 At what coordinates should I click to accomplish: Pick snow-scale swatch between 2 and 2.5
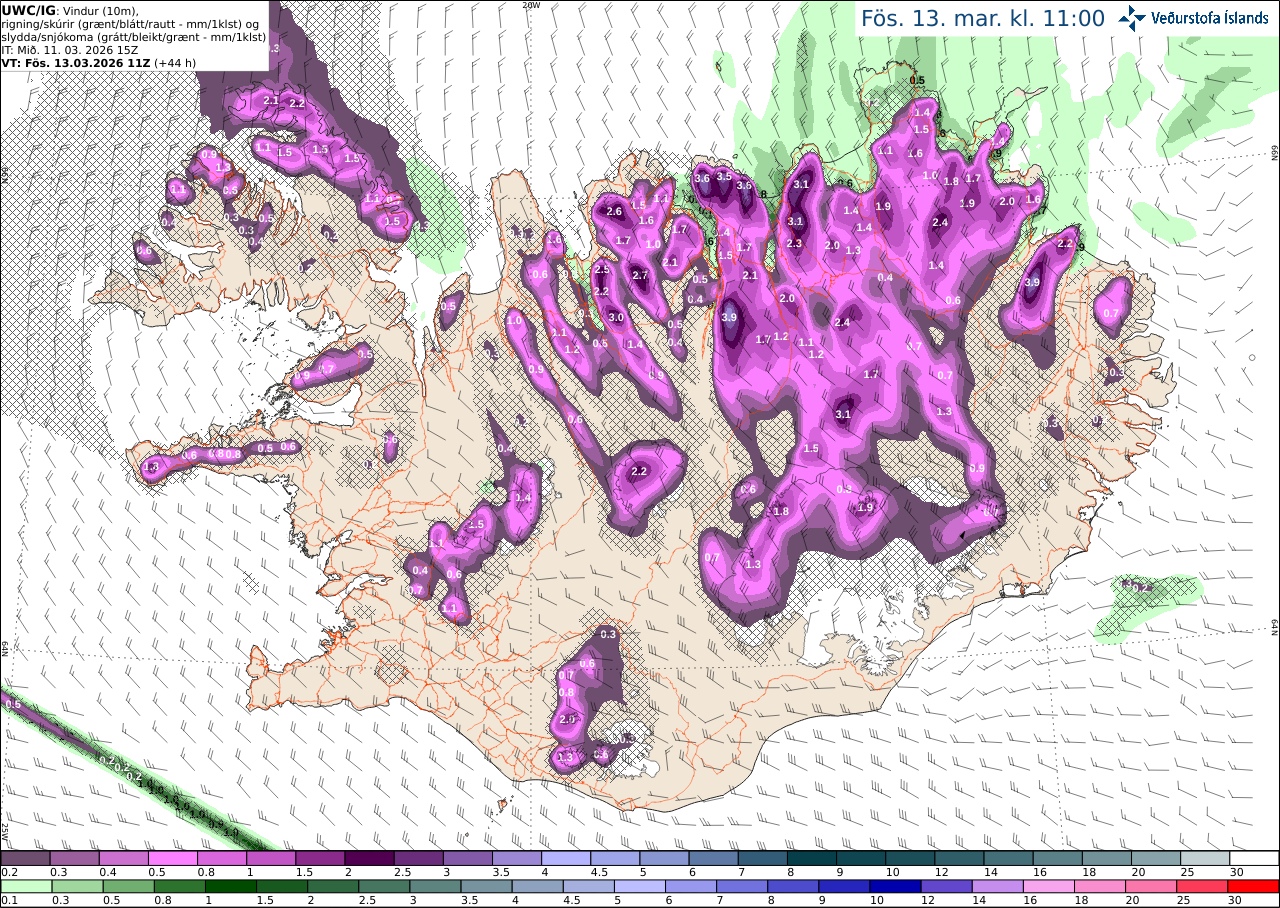(369, 858)
